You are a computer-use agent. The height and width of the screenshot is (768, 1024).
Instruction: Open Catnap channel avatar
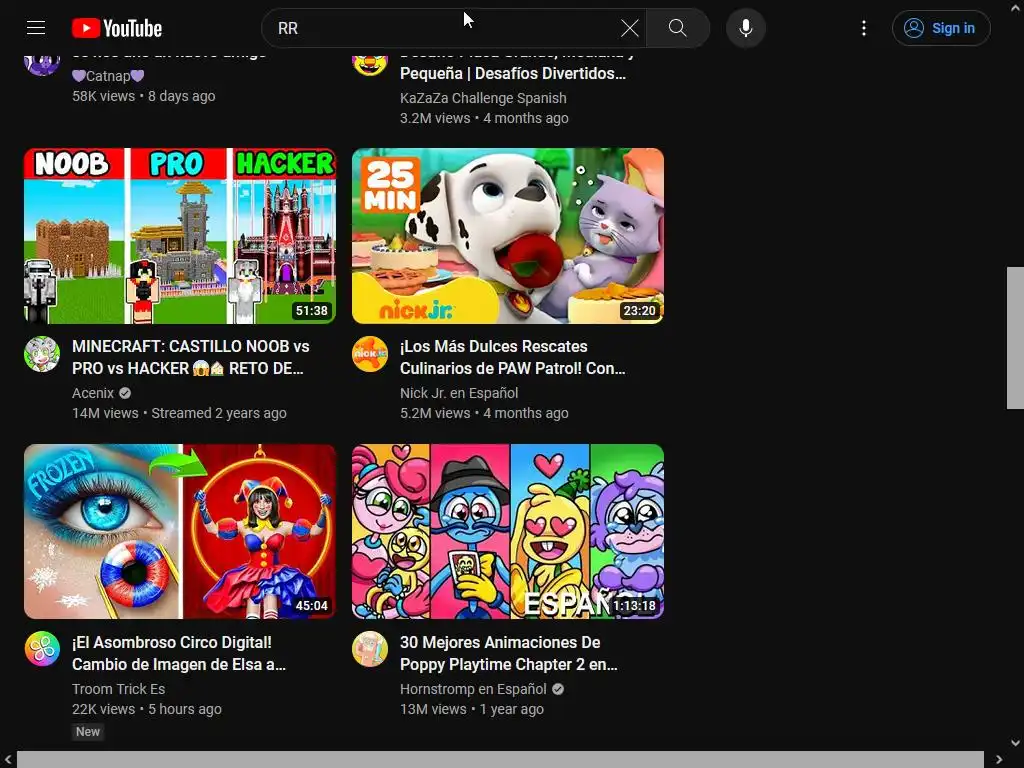(42, 65)
